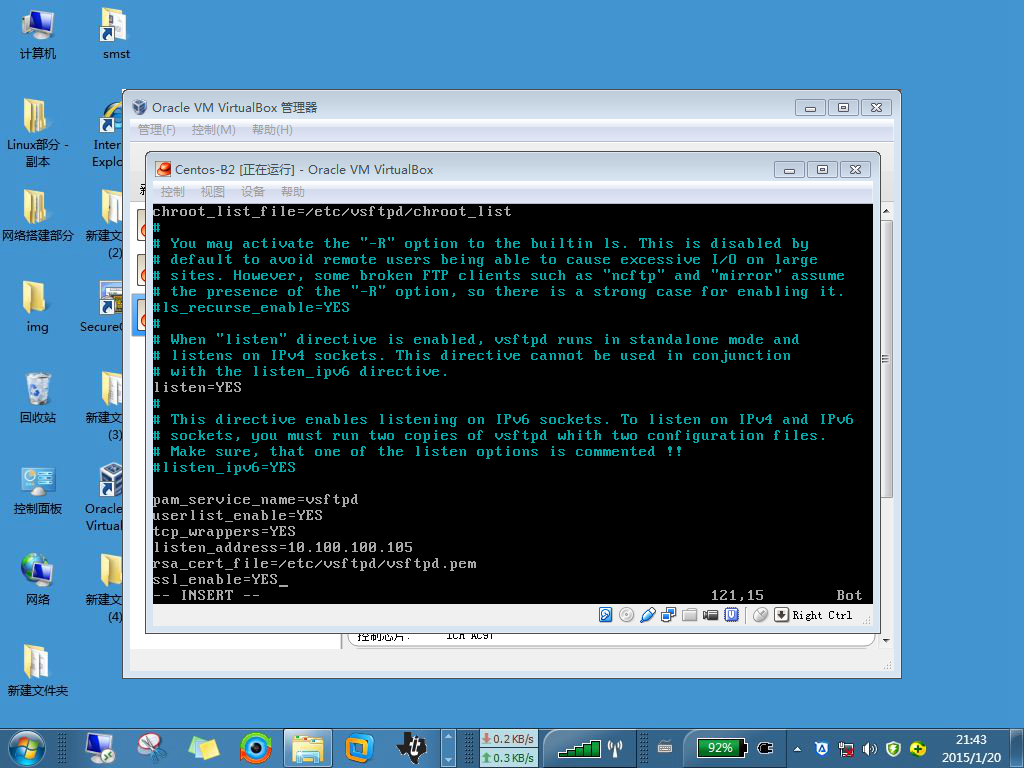Open 管理(F) menu in VirtualBox manager
The image size is (1024, 768).
(157, 130)
